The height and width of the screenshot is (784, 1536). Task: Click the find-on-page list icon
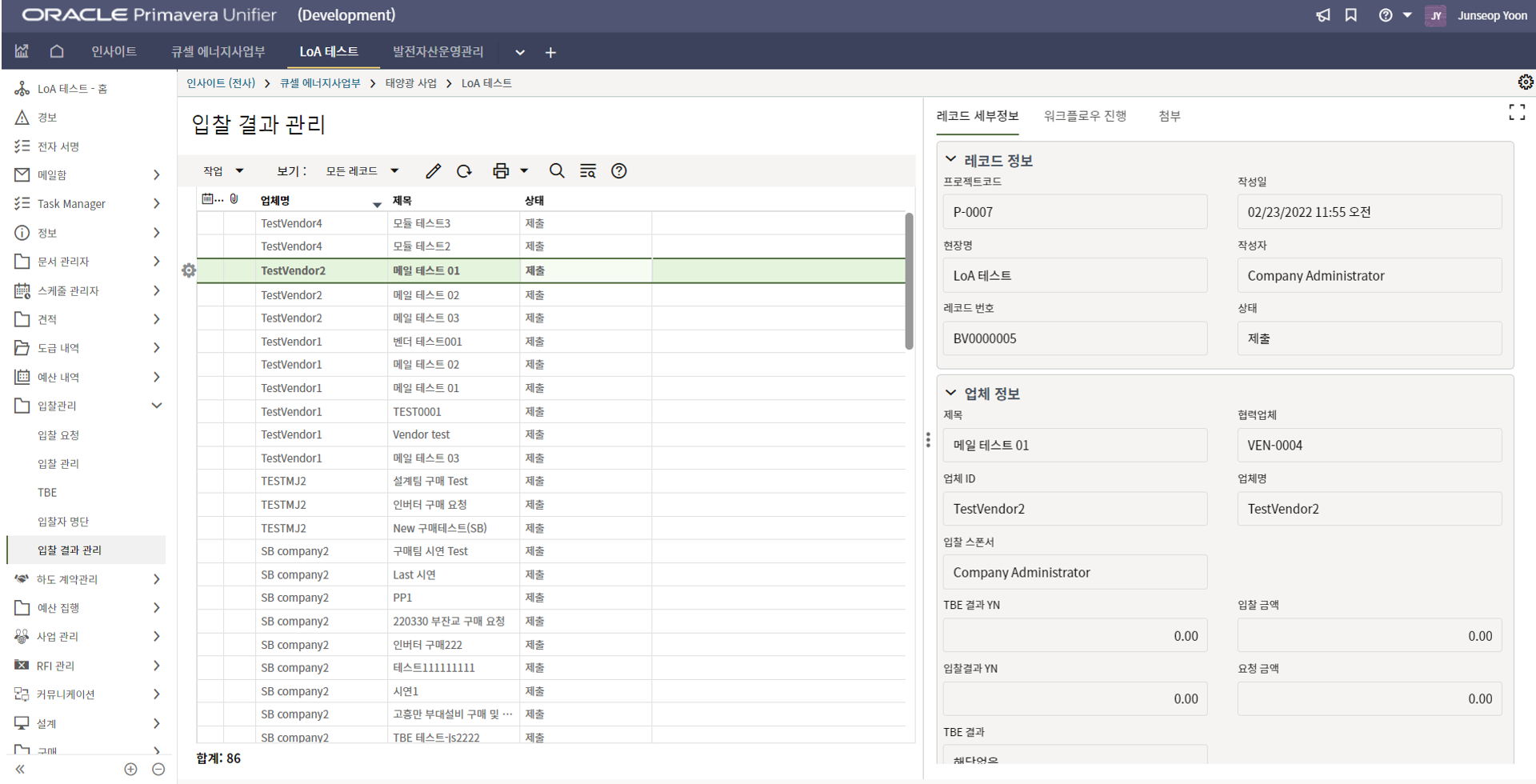[x=588, y=171]
